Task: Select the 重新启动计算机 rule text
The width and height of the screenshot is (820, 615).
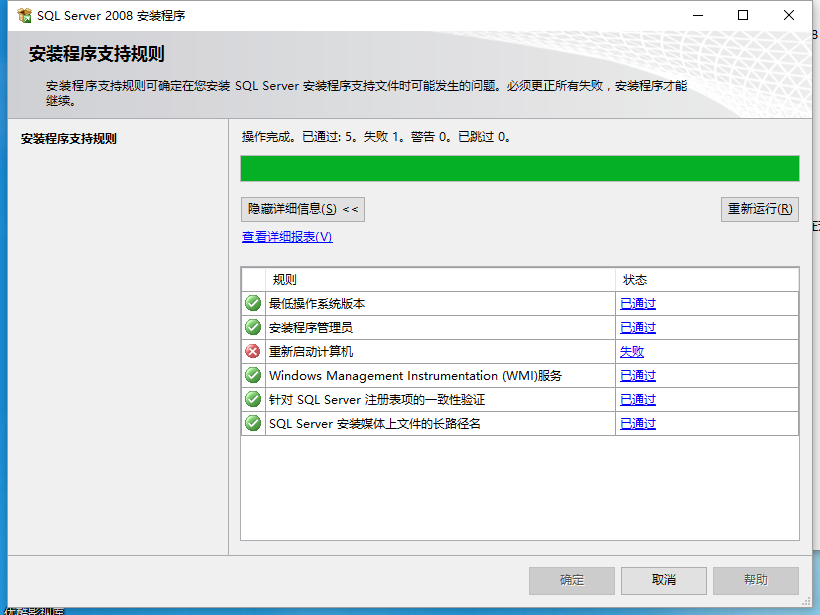Action: coord(311,351)
